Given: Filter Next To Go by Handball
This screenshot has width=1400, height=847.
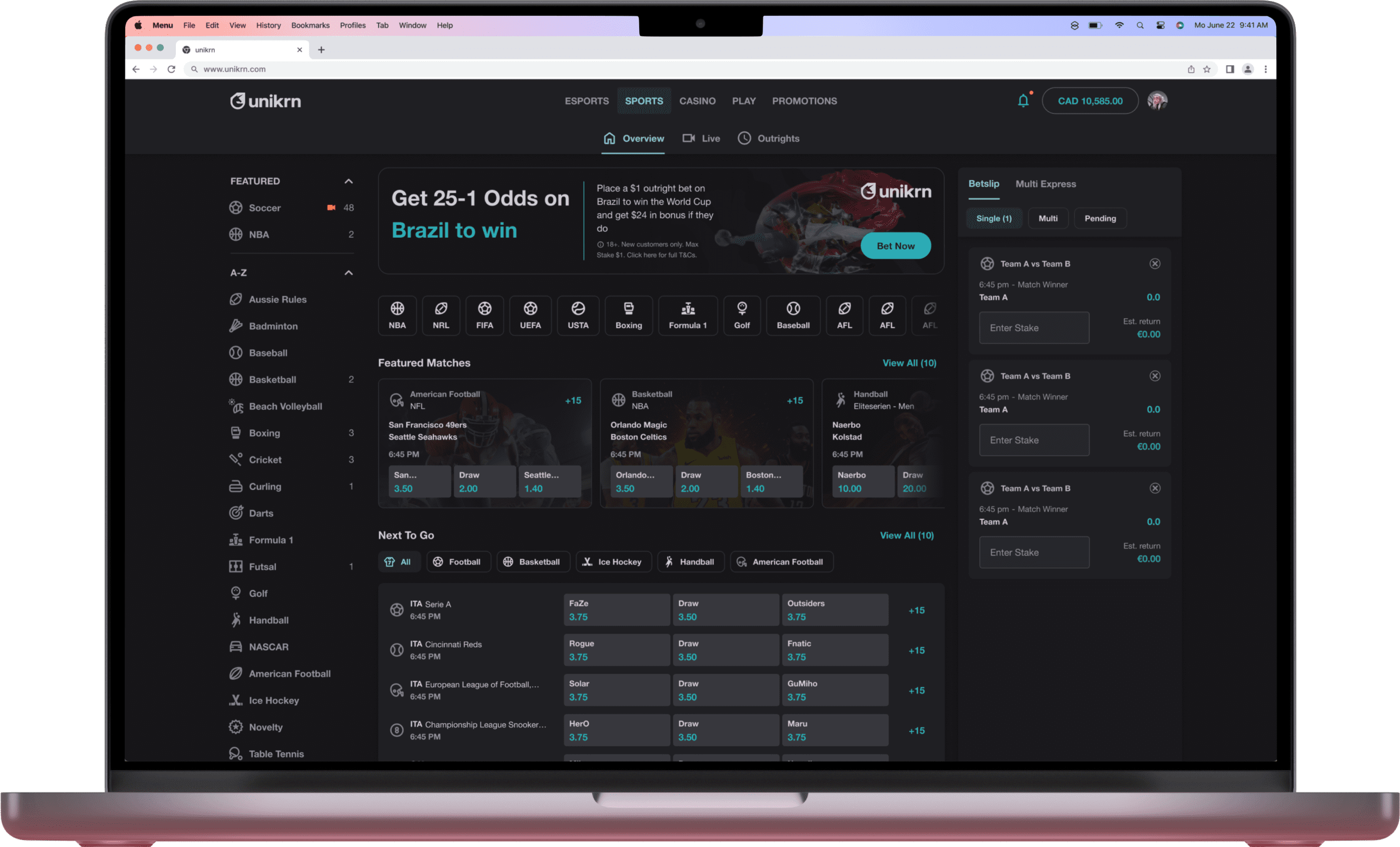Looking at the screenshot, I should point(690,562).
